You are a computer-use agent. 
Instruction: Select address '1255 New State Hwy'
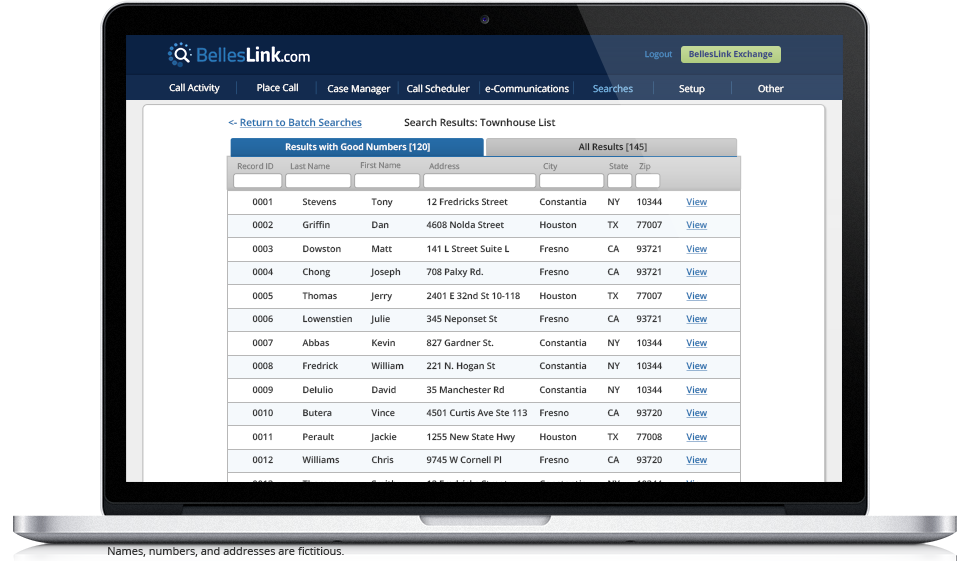tap(471, 437)
